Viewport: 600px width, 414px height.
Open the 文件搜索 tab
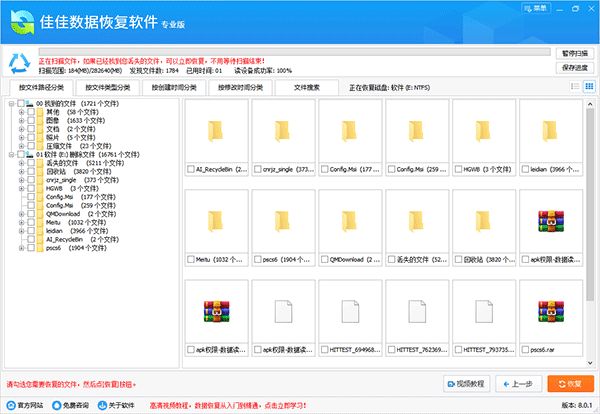[x=307, y=88]
